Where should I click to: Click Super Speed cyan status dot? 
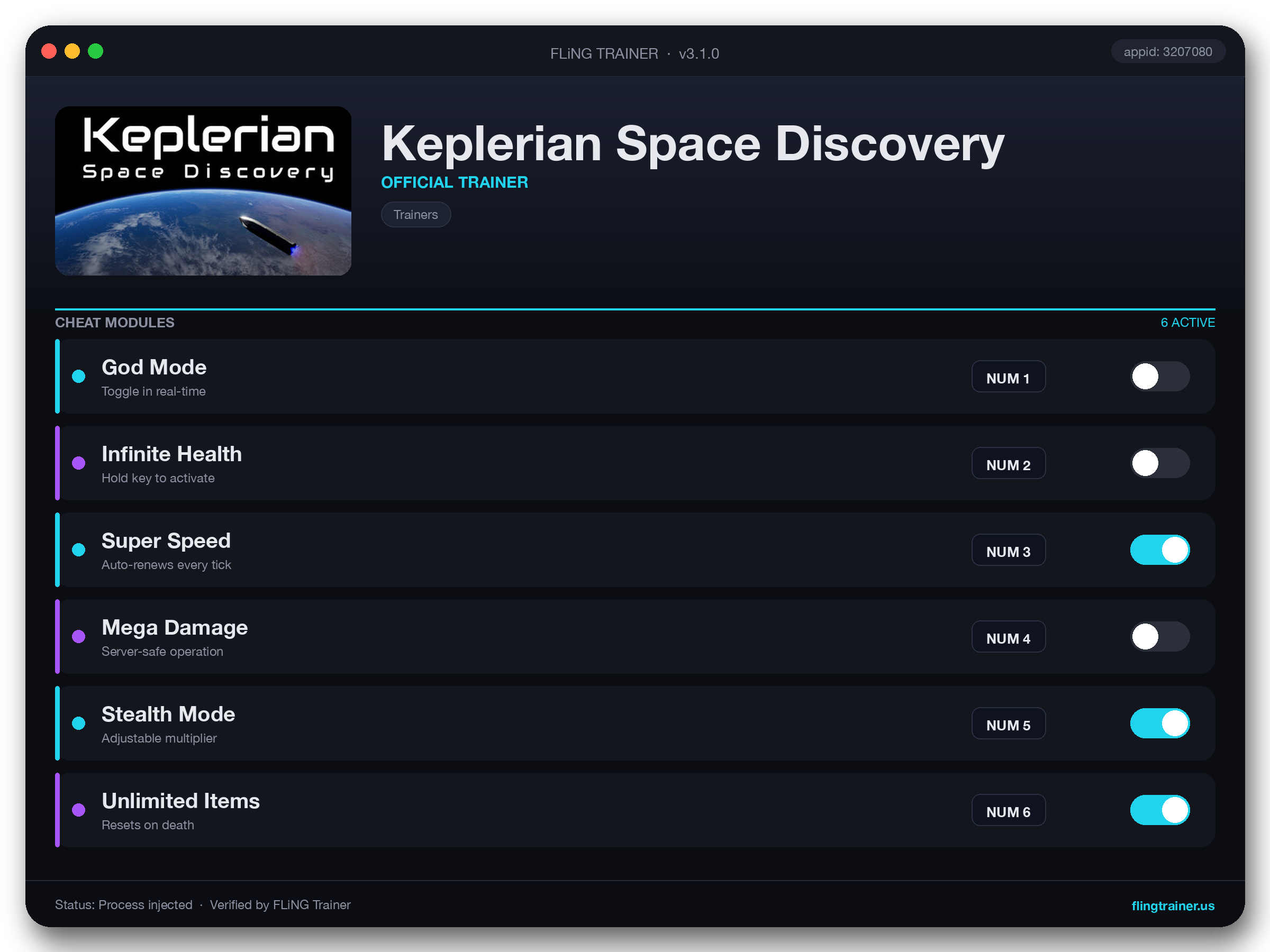79,550
